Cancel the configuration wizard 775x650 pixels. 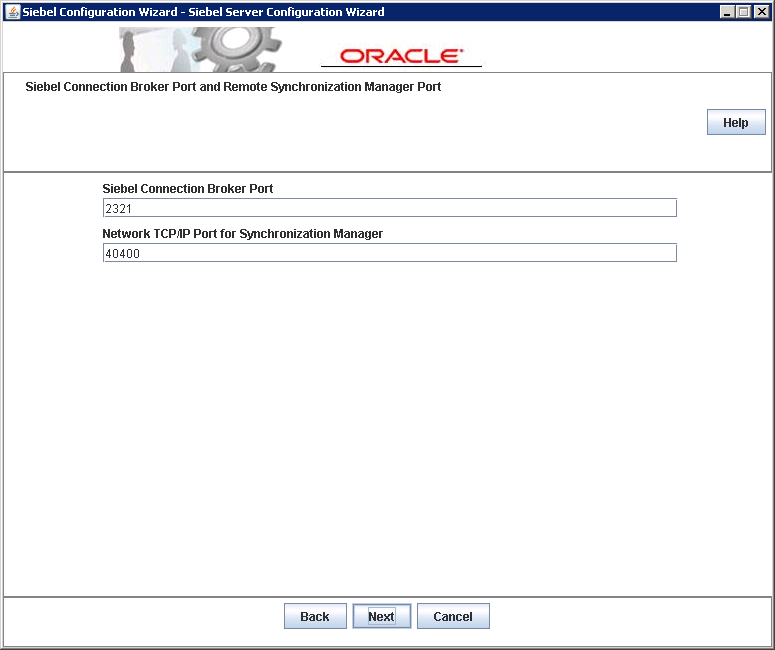453,616
